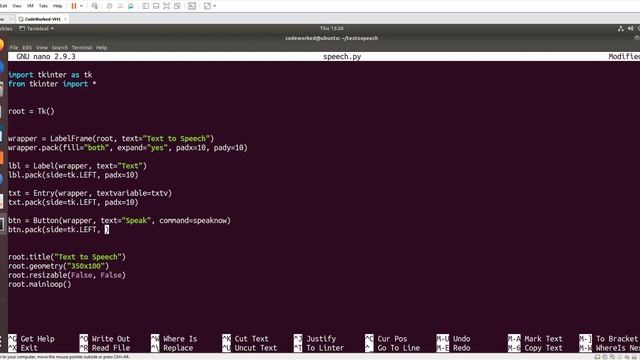Open the terminal Help menu
Screen dimensions: 640x360
(x=102, y=47)
